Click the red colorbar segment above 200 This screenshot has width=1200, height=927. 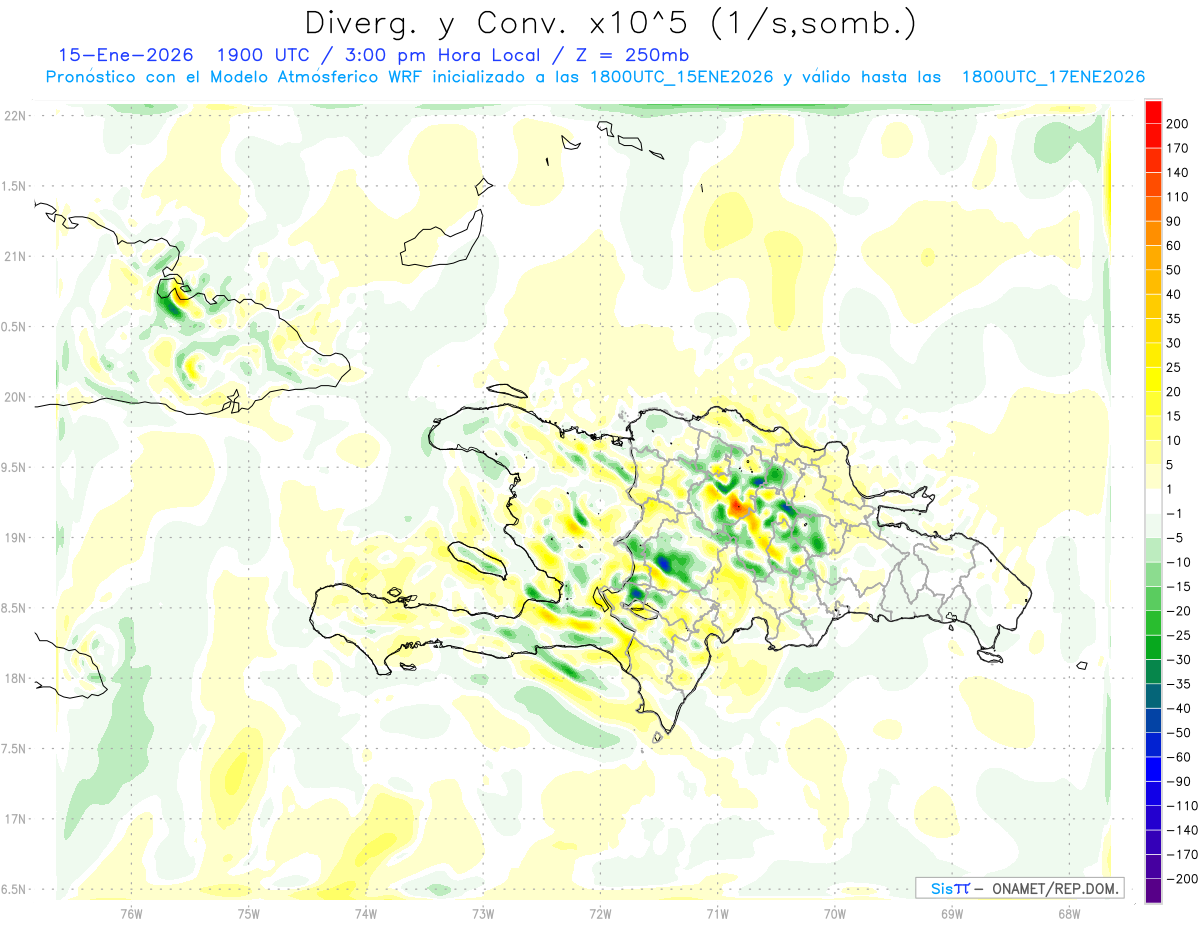coord(1153,111)
